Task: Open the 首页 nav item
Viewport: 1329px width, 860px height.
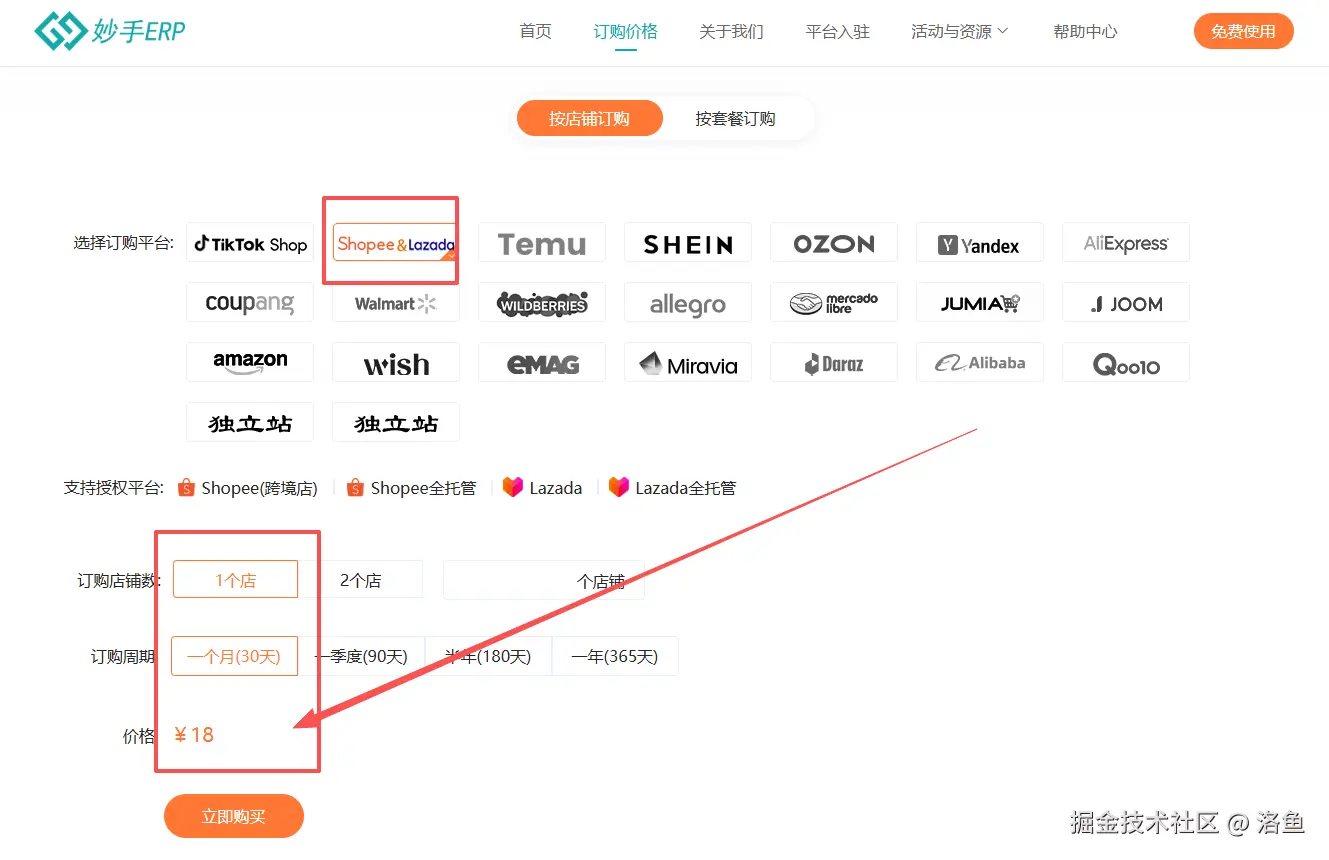Action: point(536,32)
